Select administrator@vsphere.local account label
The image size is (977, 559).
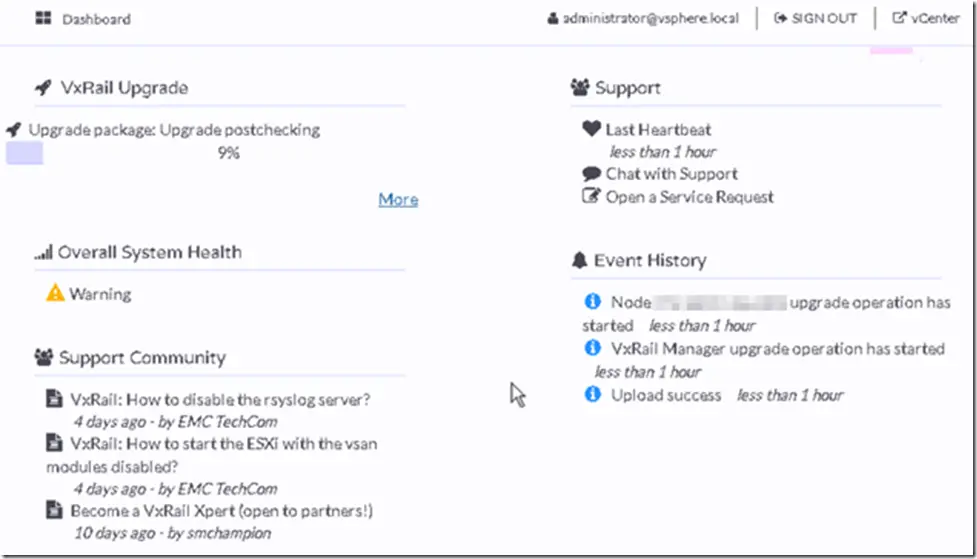(x=651, y=18)
